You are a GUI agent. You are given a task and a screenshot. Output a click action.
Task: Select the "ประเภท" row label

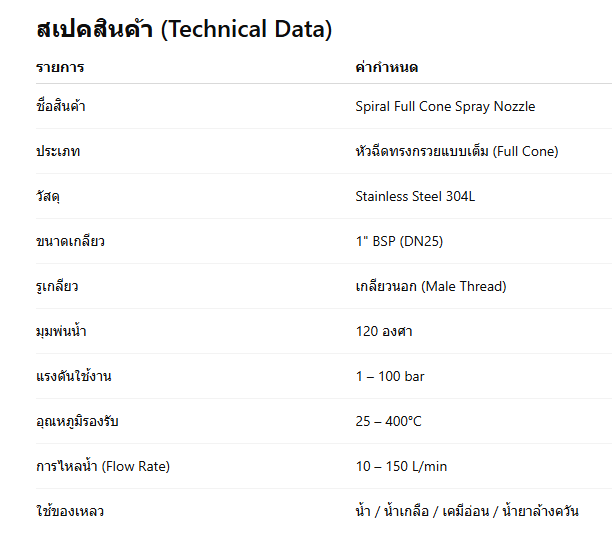(x=58, y=152)
